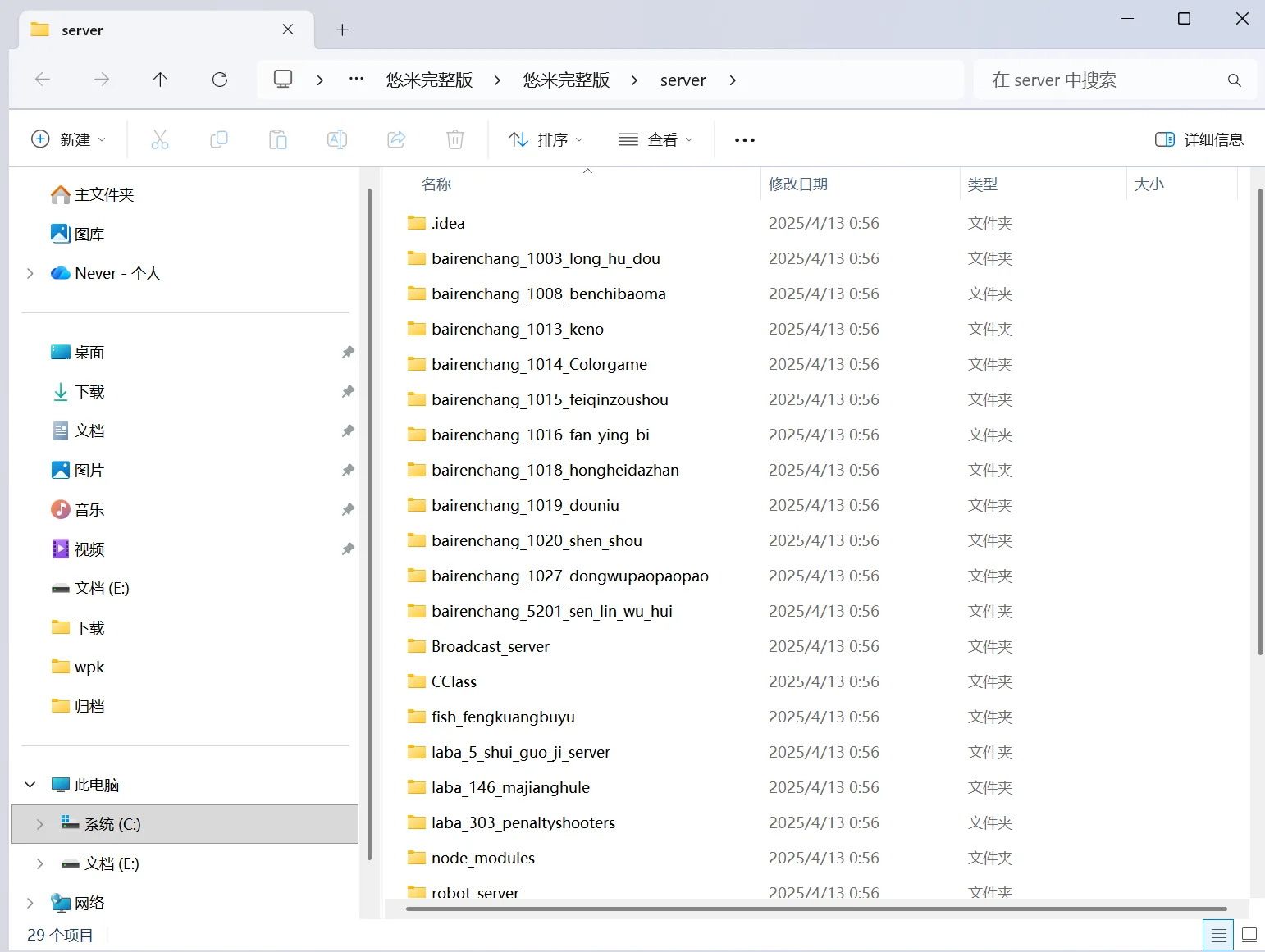Go up one folder level

[160, 80]
